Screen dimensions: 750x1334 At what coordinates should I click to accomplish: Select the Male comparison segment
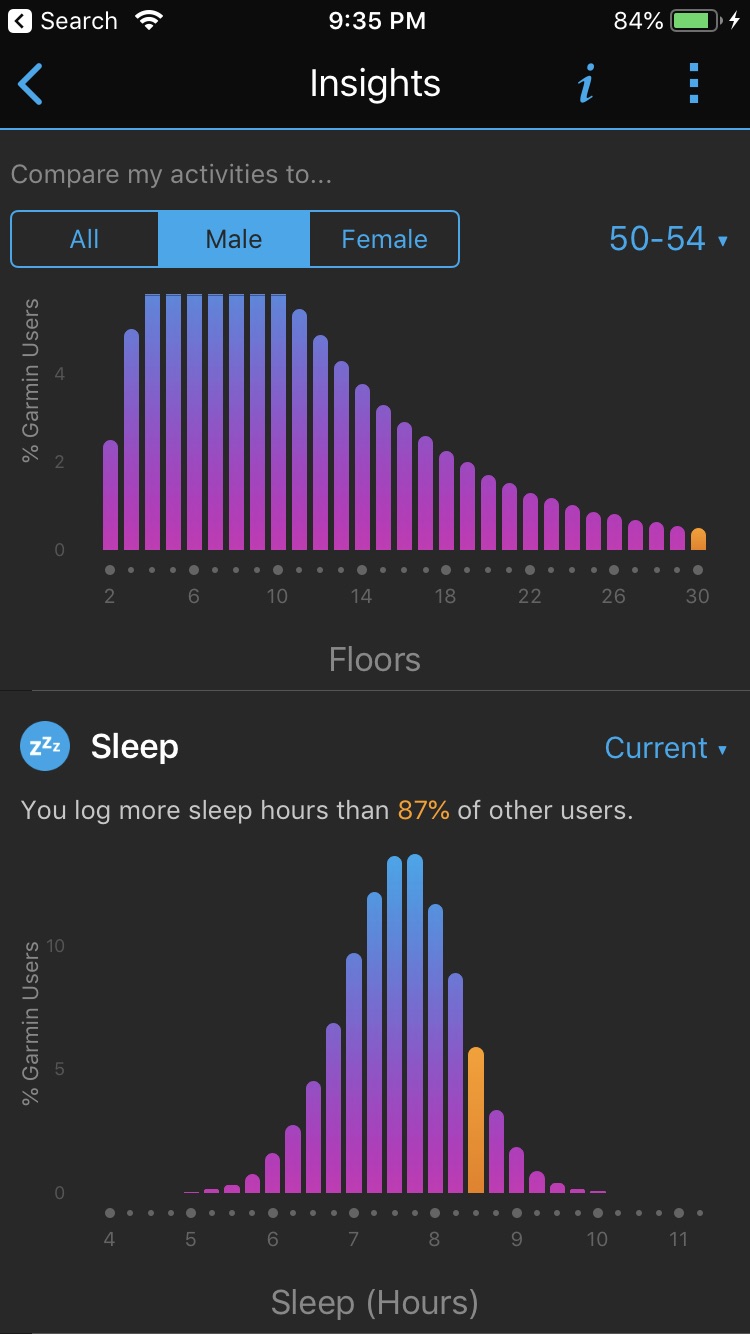point(234,239)
